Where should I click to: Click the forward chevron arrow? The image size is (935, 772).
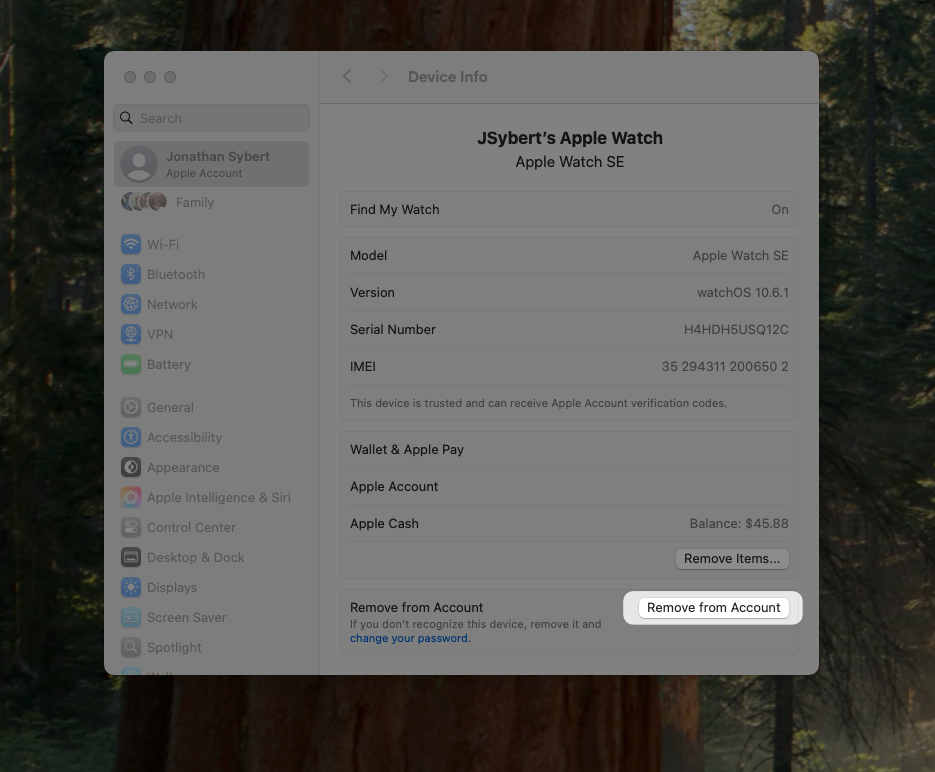pyautogui.click(x=383, y=77)
